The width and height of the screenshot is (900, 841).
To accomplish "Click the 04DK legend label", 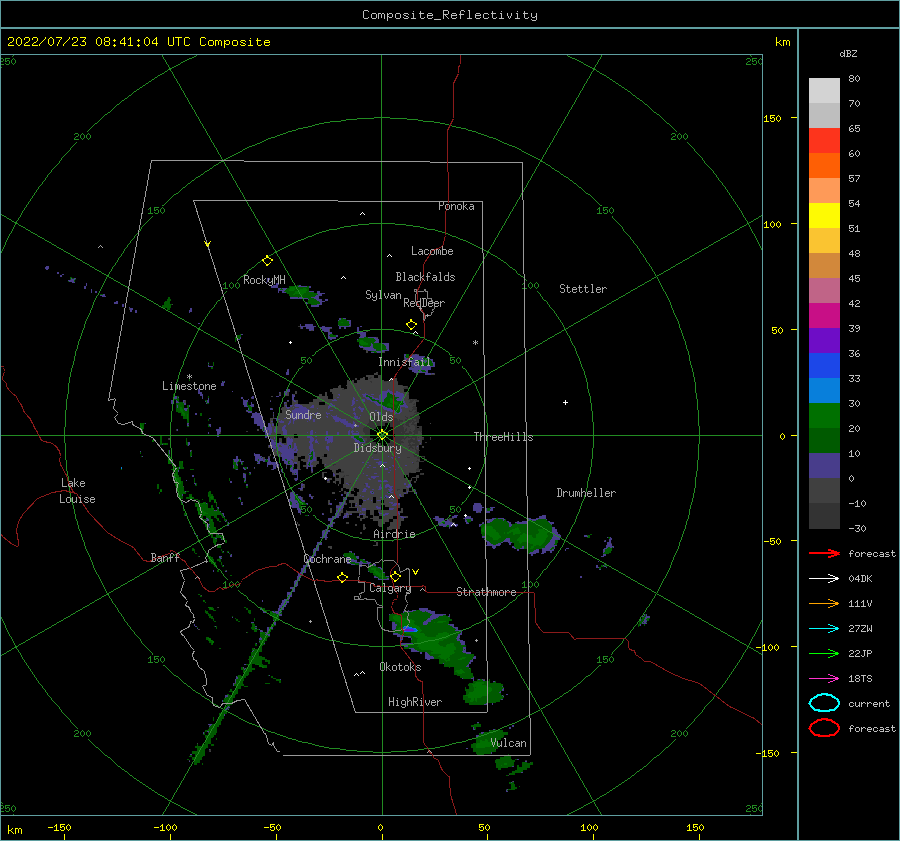I will pyautogui.click(x=860, y=579).
